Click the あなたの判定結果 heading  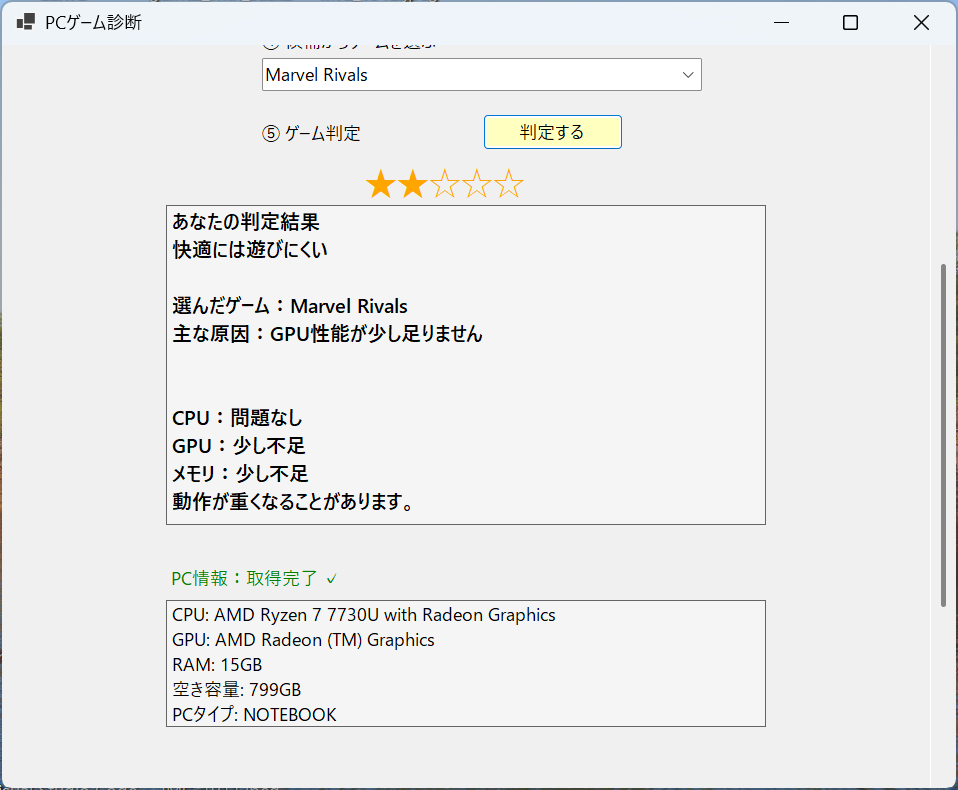pyautogui.click(x=246, y=222)
